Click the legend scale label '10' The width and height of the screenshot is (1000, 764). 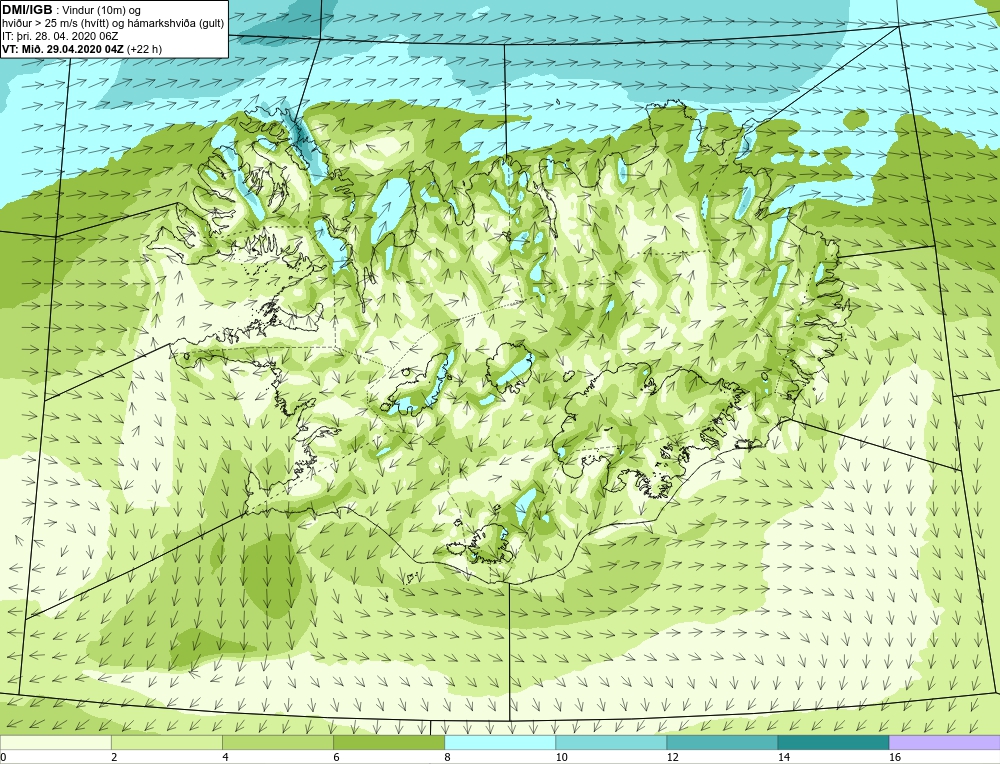tap(561, 758)
